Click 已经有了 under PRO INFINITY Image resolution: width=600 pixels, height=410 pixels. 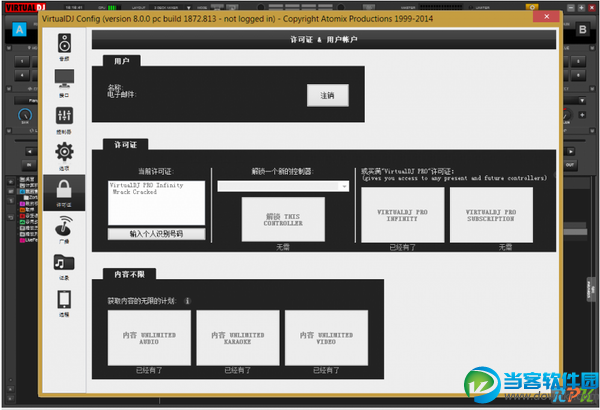point(403,248)
